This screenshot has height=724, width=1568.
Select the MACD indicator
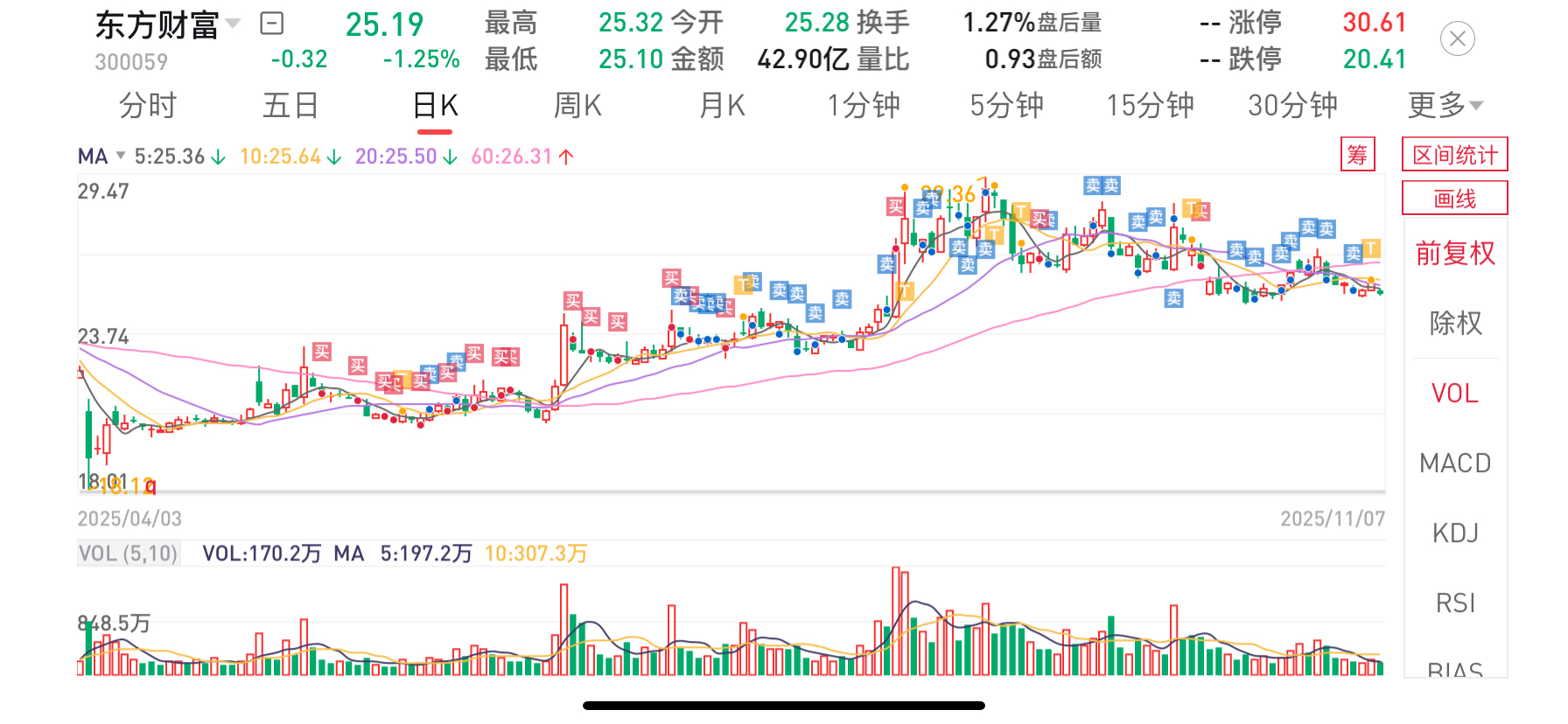point(1455,463)
